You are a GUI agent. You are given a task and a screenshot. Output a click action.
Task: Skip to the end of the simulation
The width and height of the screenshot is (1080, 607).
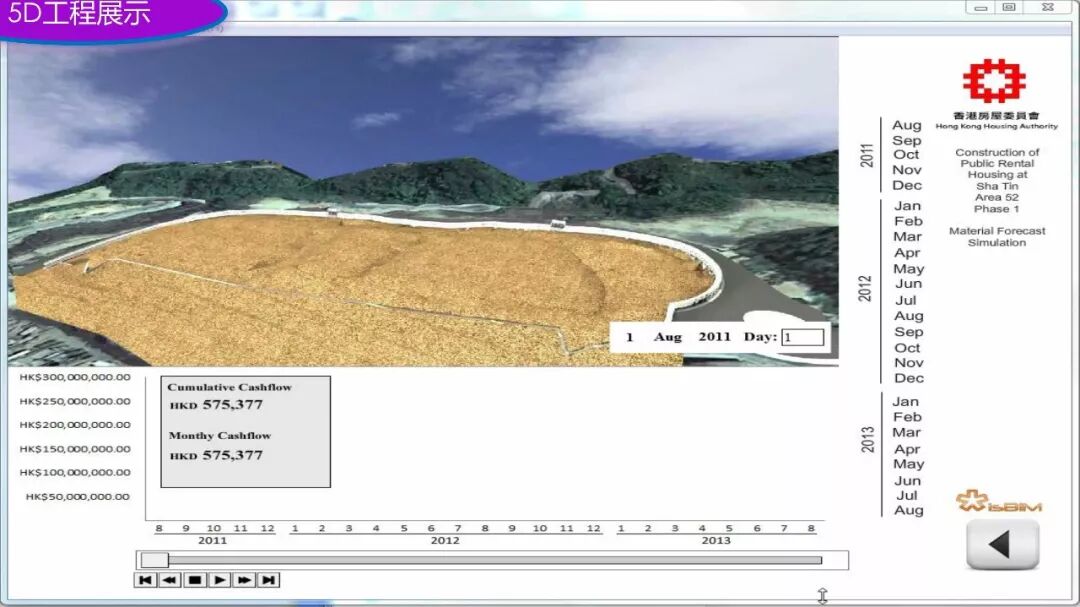(269, 580)
